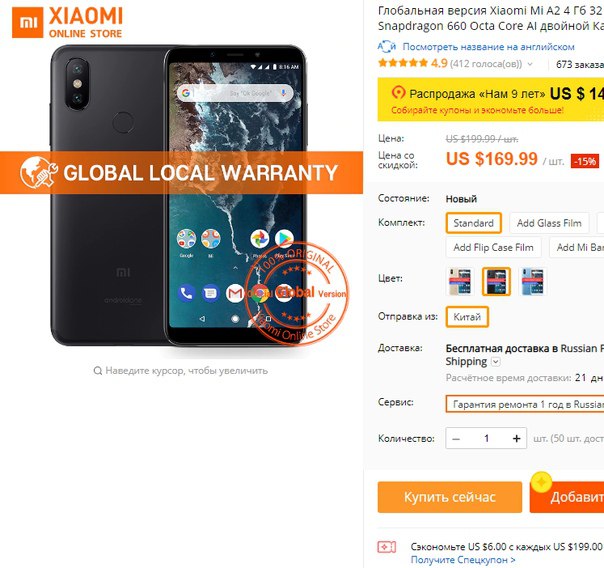Click the globe warranty icon on banner
Viewport: 604px width, 568px height.
click(39, 172)
